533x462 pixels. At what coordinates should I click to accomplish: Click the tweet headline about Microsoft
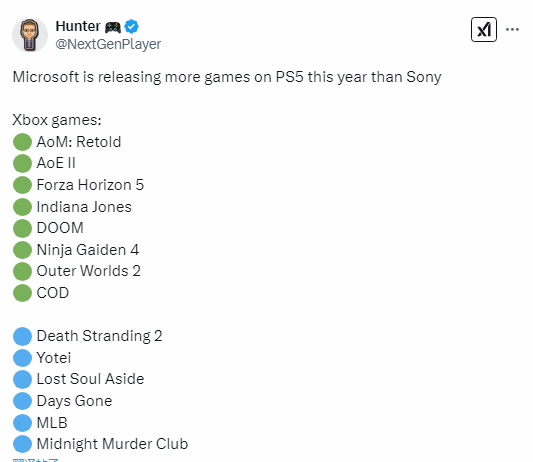tap(227, 77)
